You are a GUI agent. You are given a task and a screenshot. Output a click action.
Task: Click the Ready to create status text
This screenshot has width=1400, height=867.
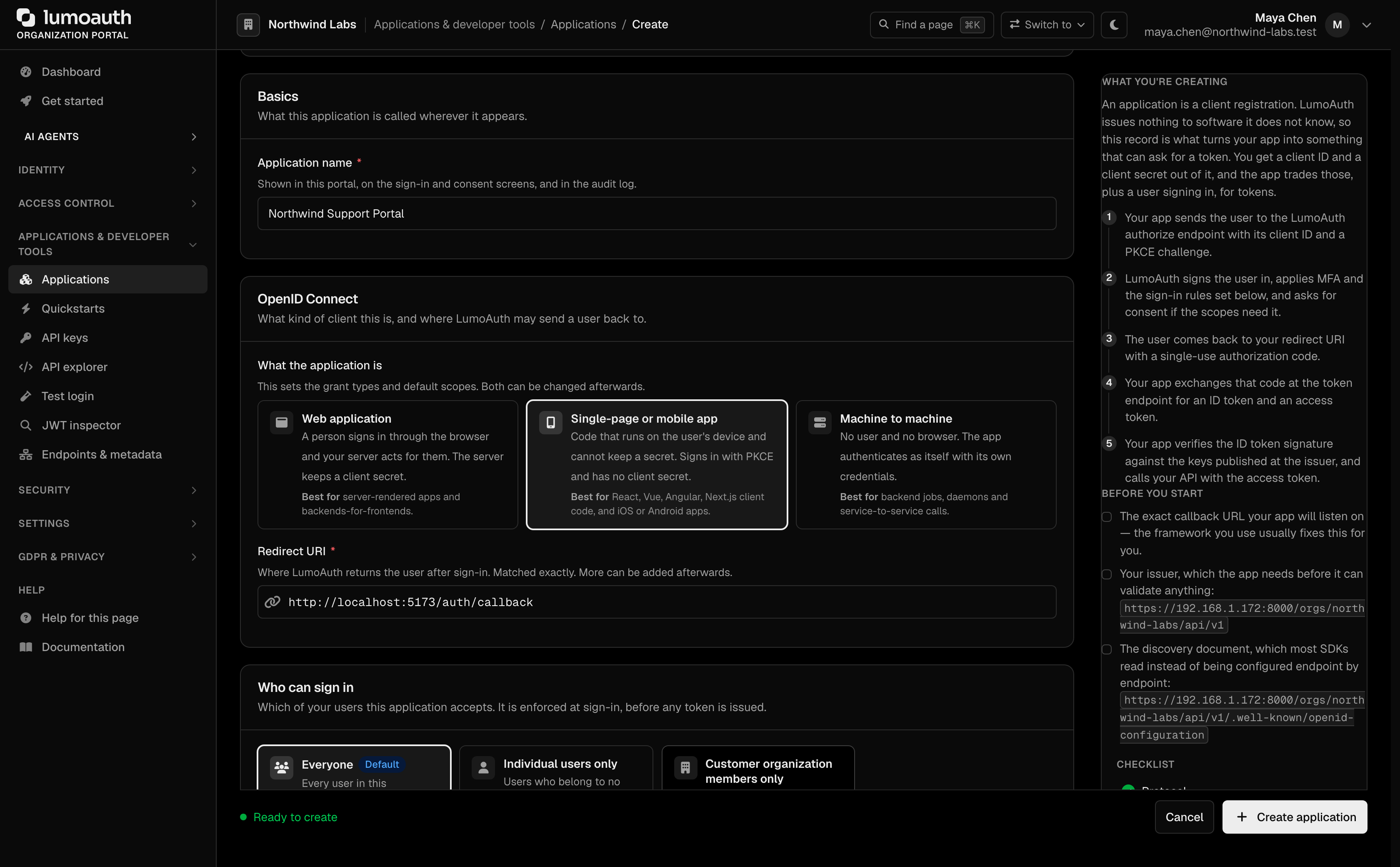click(295, 817)
